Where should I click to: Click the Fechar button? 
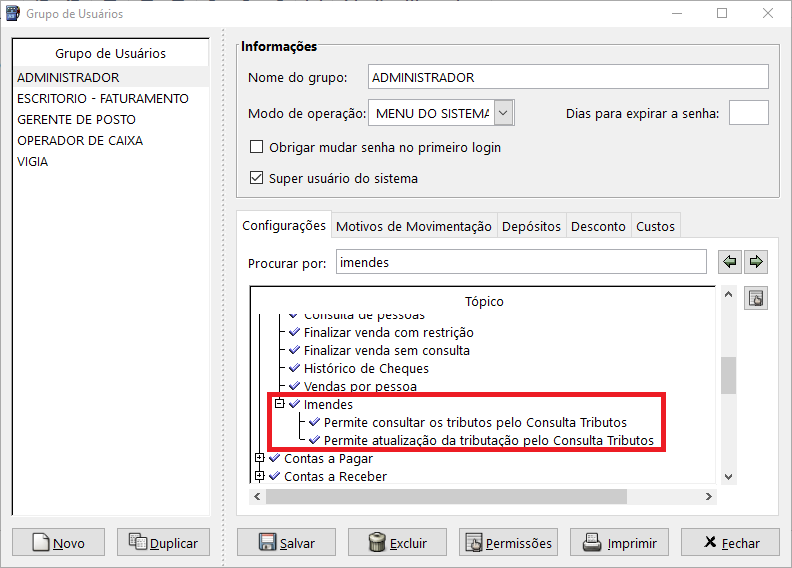[730, 543]
